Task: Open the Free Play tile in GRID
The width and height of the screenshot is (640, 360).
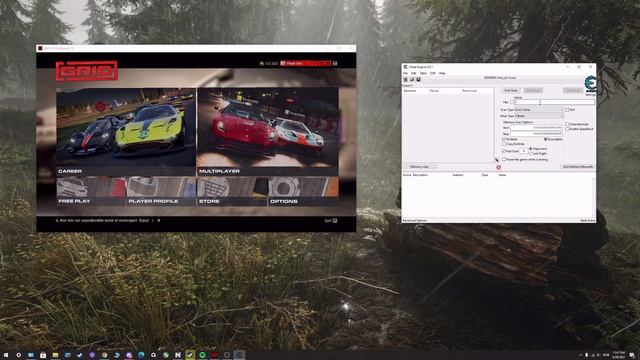Action: [91, 191]
